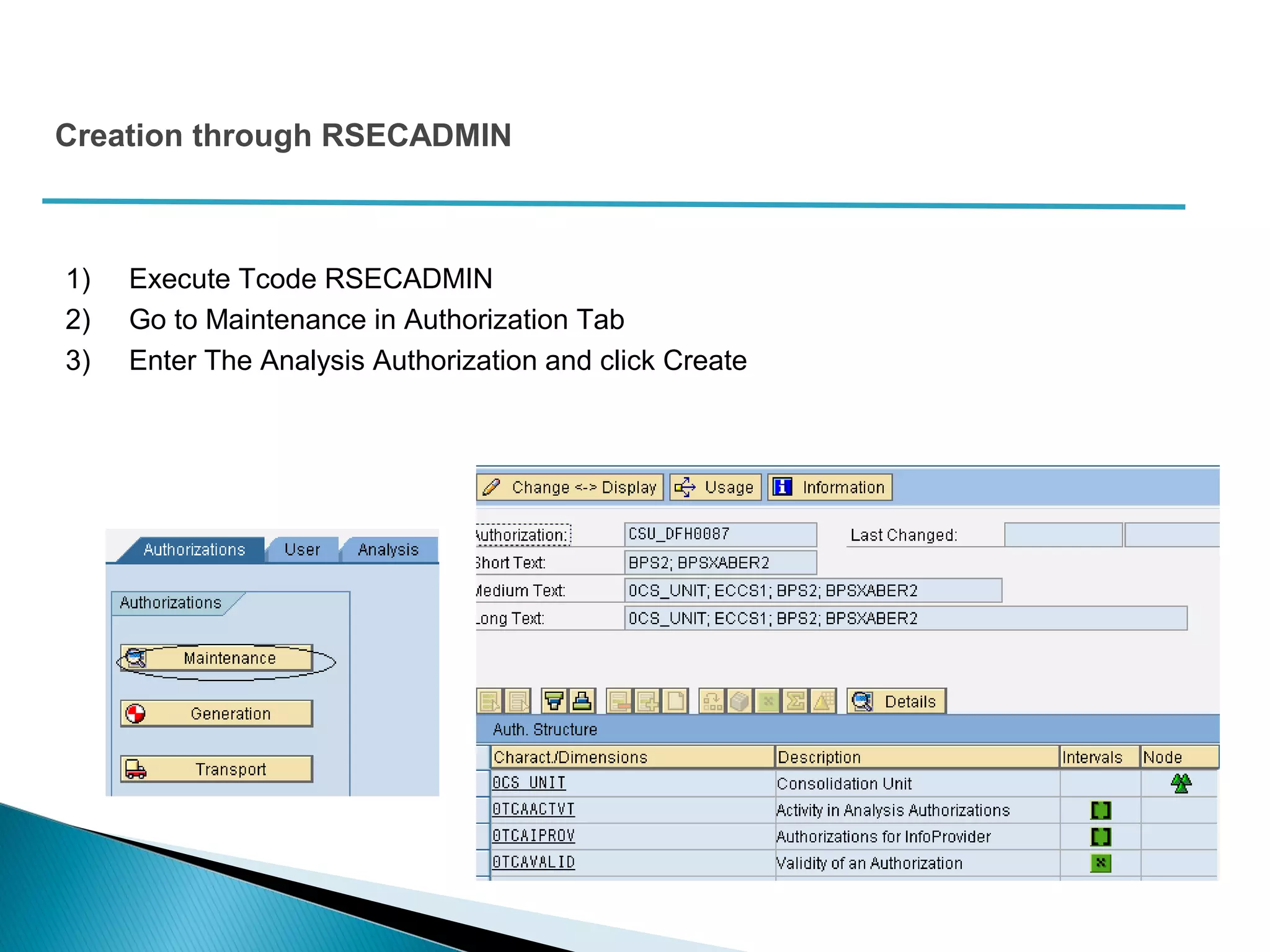
Task: Click the Authorization name field CSU_DFH0087
Action: click(721, 534)
